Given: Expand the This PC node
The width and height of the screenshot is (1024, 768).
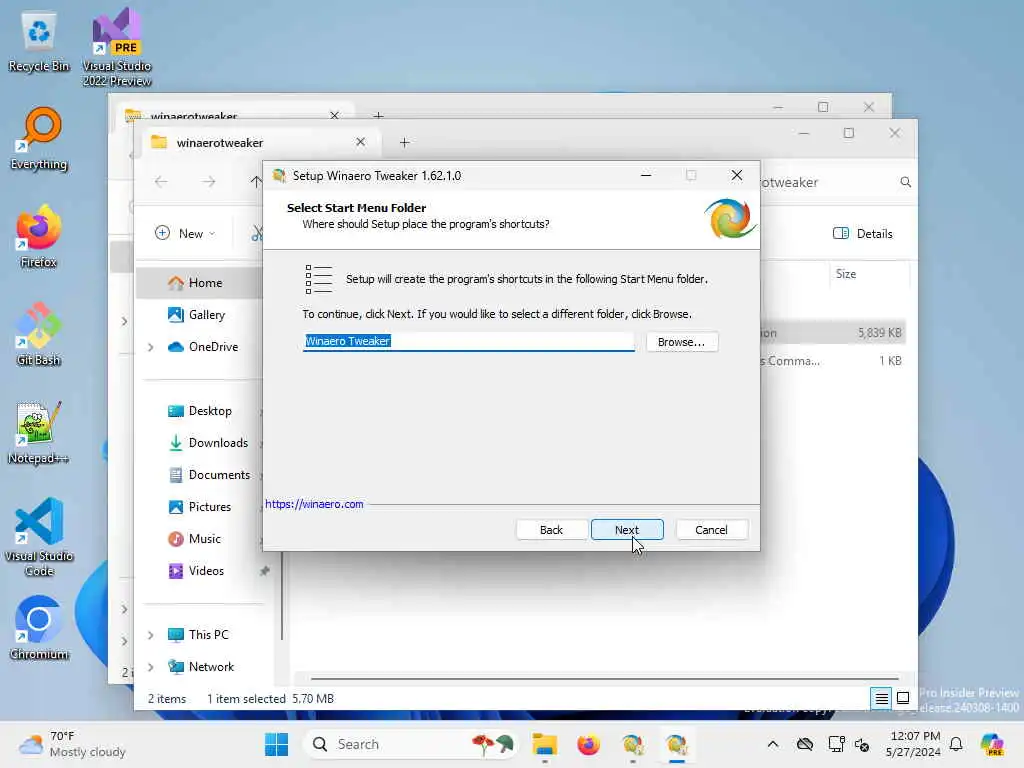Looking at the screenshot, I should [151, 635].
